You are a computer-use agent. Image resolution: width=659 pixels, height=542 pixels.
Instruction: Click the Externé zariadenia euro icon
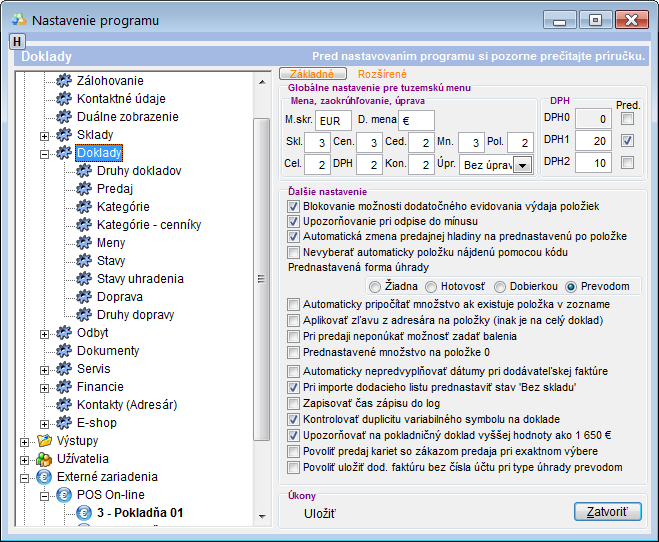(43, 477)
